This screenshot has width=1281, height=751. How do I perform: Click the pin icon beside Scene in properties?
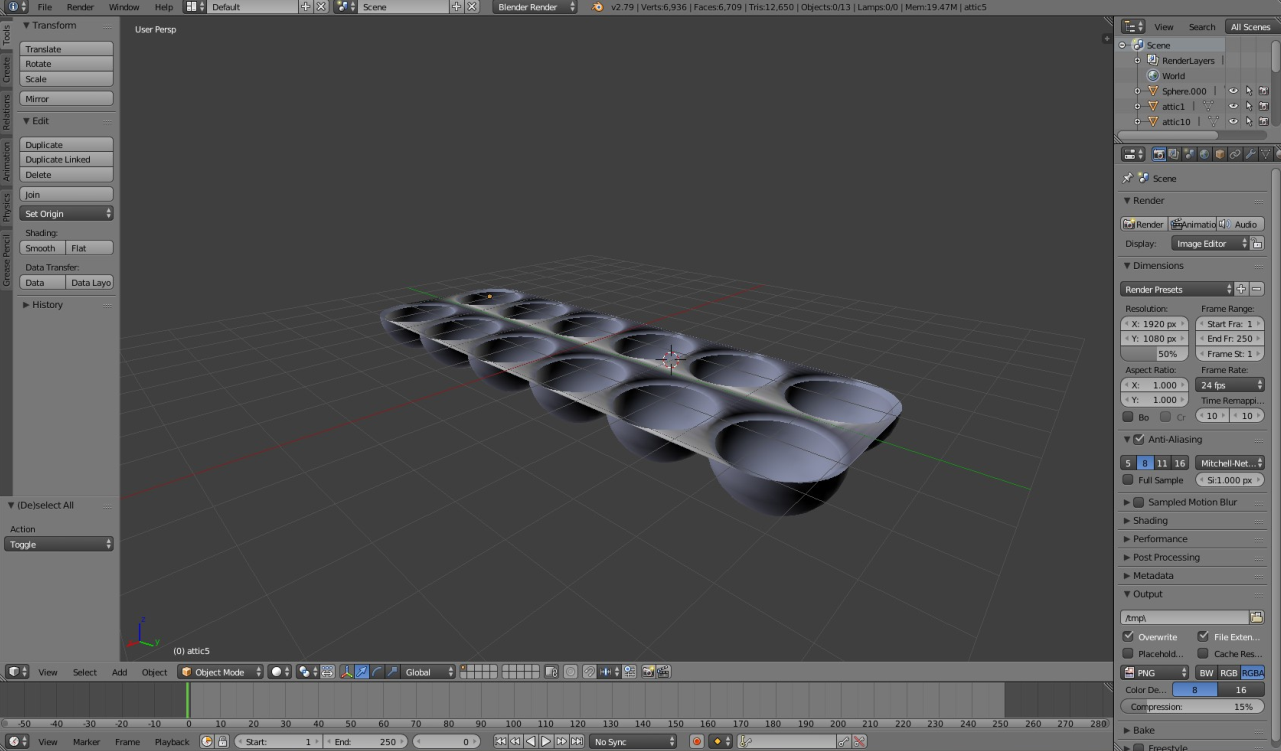pos(1128,178)
